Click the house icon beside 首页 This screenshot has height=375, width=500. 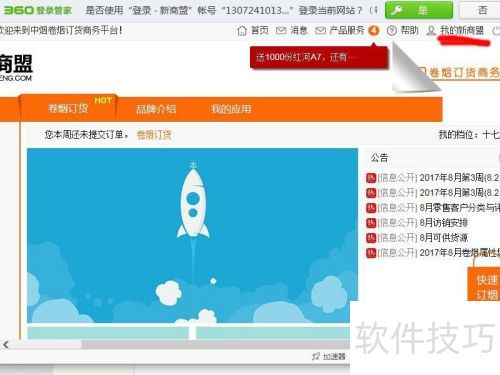pos(242,31)
